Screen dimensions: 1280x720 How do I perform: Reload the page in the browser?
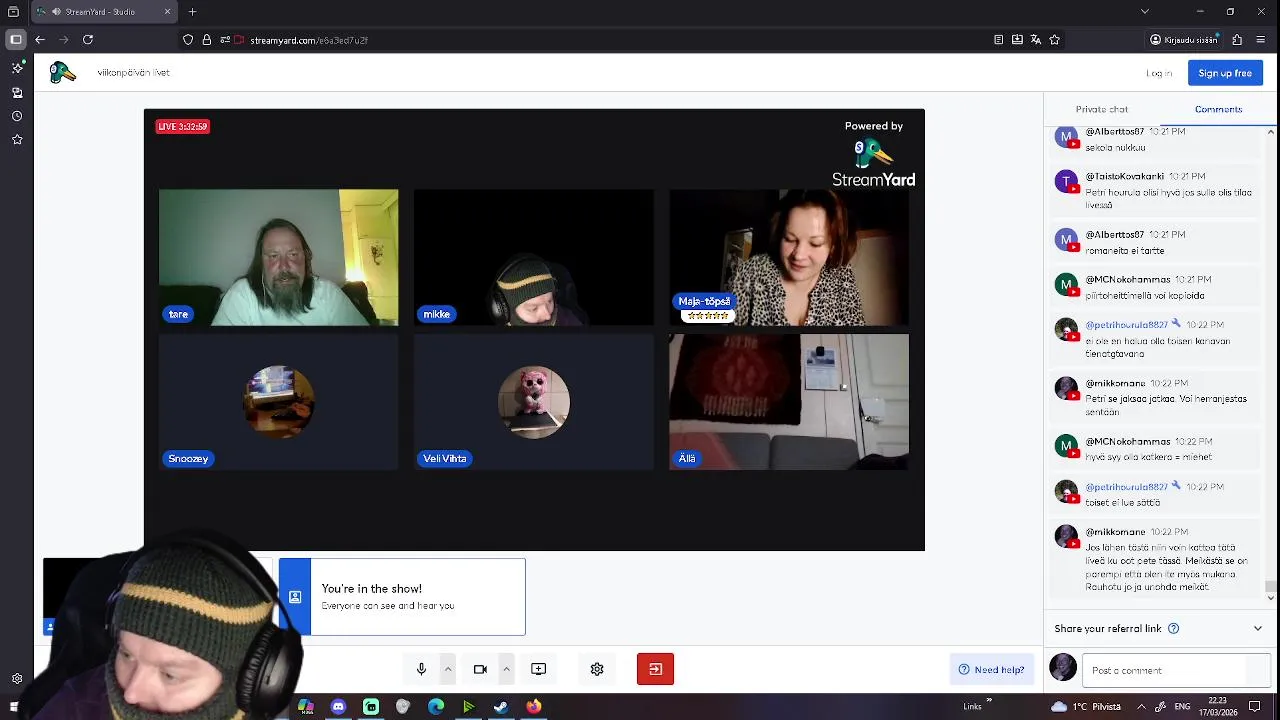click(x=88, y=40)
